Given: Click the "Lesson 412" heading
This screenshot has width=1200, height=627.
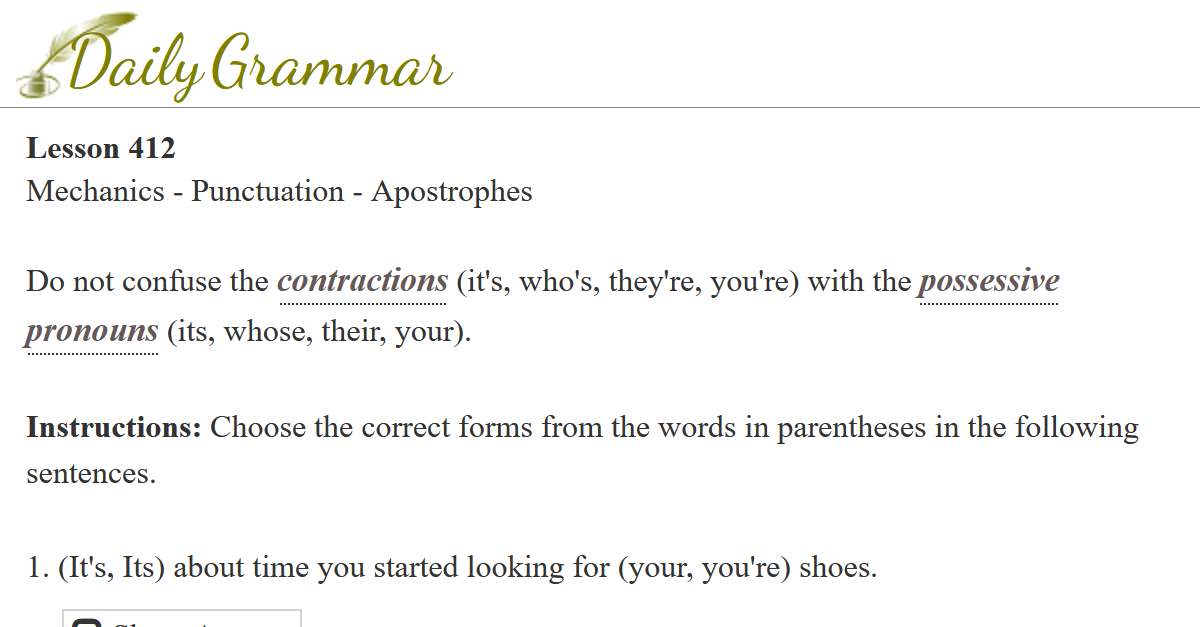Looking at the screenshot, I should click(101, 149).
